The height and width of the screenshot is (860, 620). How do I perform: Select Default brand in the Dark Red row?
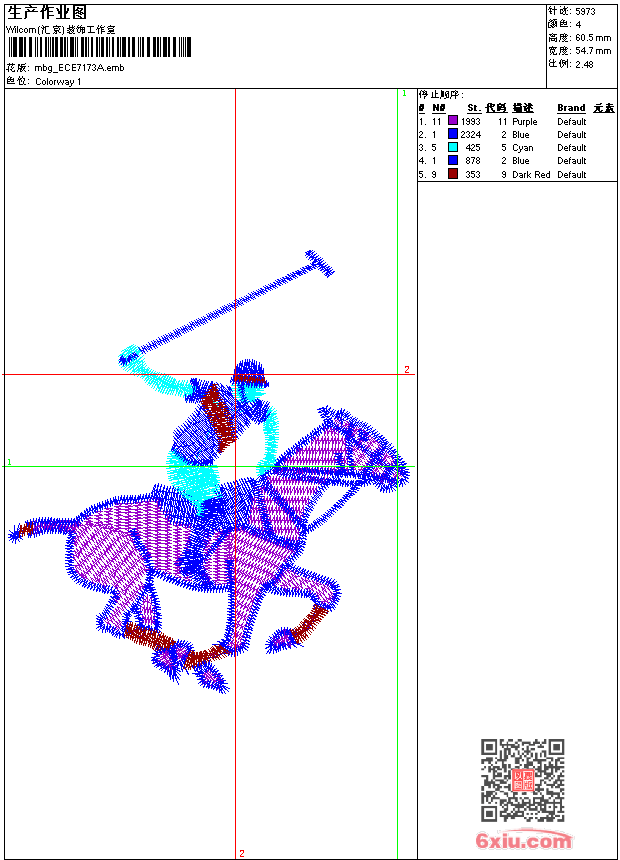point(572,174)
